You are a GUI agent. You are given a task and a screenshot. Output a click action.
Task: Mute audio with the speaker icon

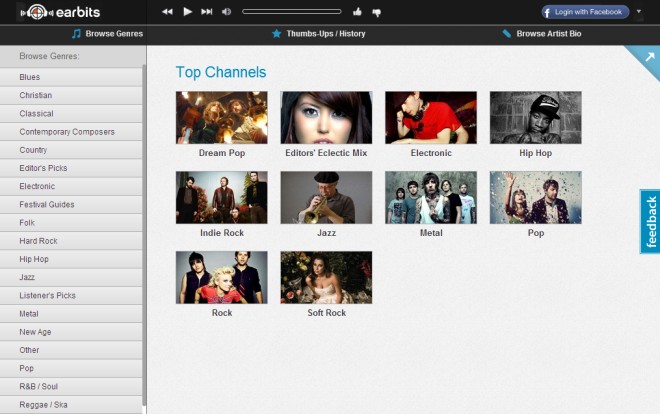(x=226, y=12)
